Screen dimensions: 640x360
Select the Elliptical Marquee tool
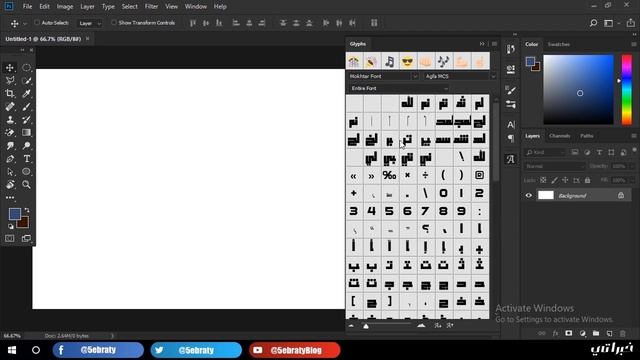[x=27, y=68]
